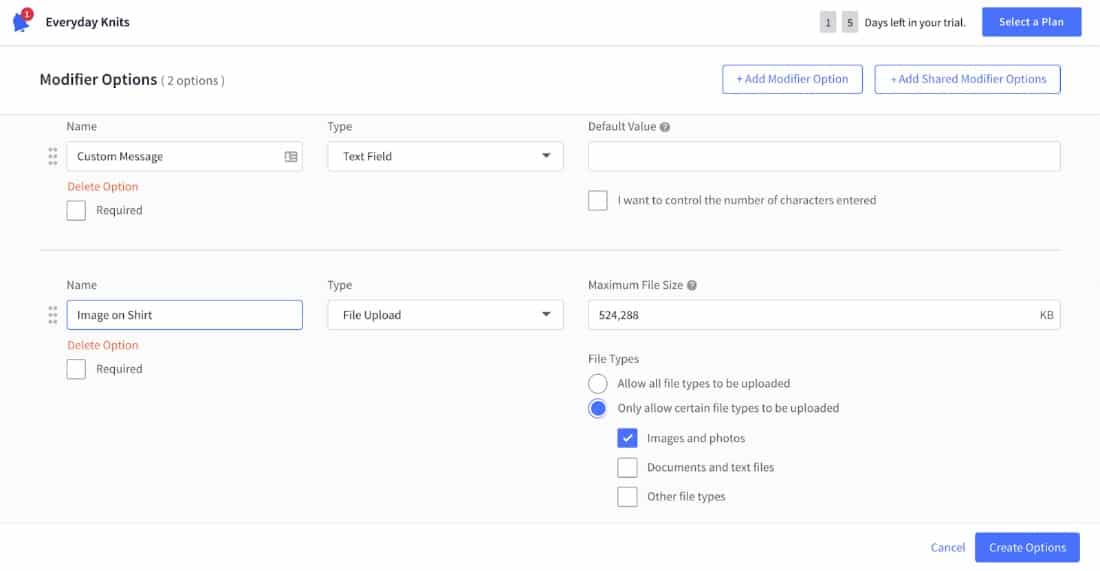This screenshot has height=571, width=1100.
Task: Click Delete Option under Custom Message
Action: 103,187
